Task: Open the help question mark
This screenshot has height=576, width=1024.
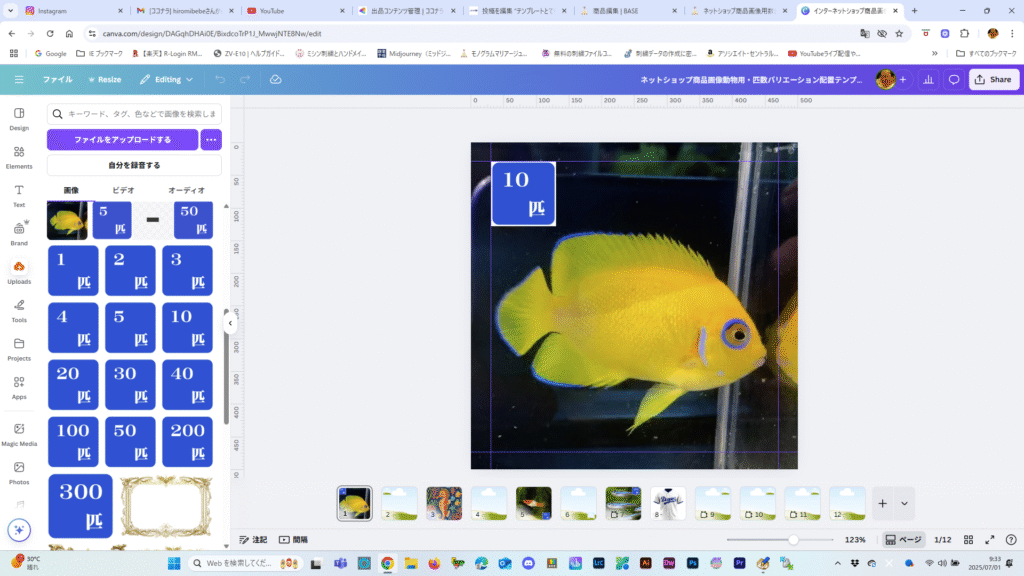Action: click(1011, 539)
